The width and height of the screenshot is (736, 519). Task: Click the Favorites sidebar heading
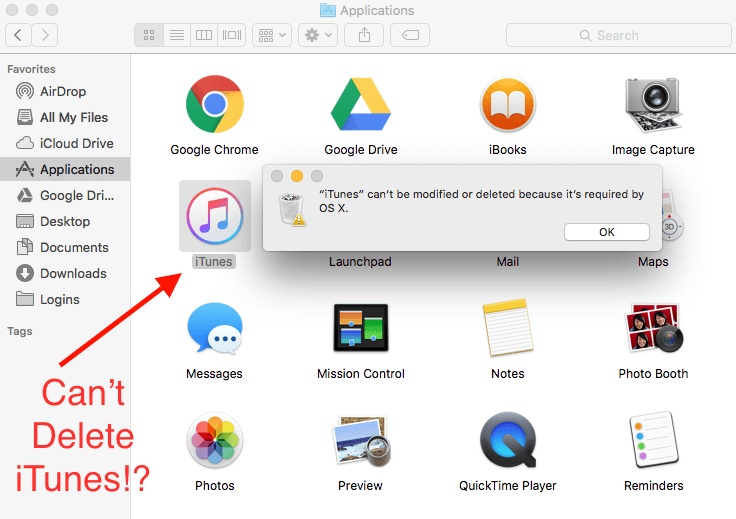pos(31,69)
